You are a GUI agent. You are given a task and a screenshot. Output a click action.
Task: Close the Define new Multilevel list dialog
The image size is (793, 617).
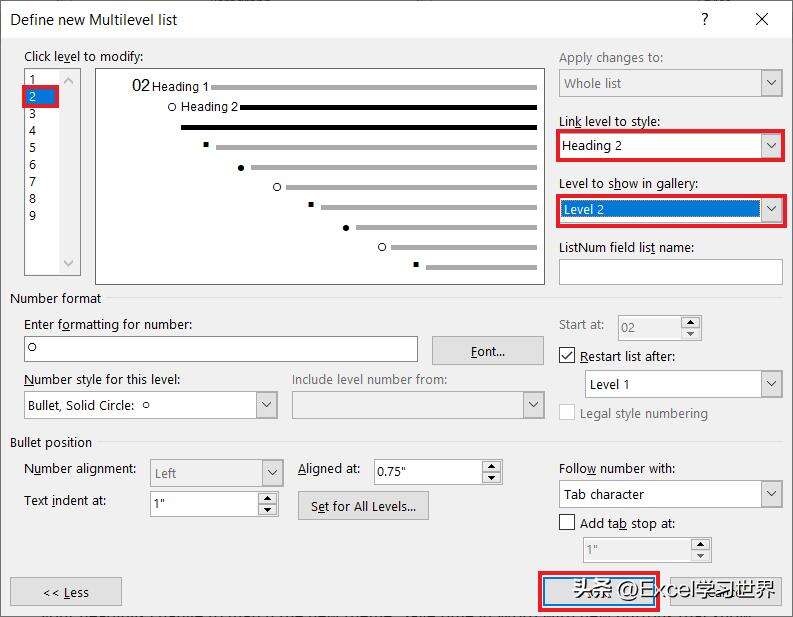pos(762,19)
